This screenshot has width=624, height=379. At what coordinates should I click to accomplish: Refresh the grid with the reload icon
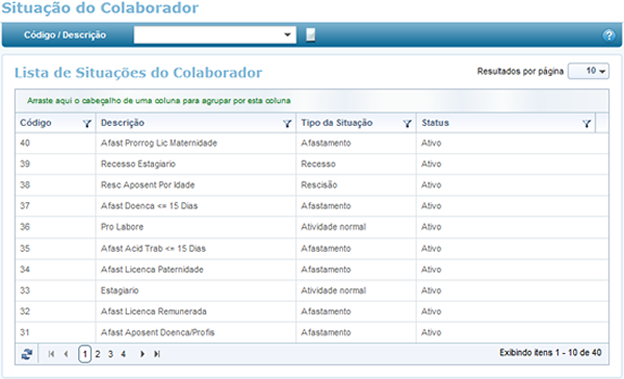pyautogui.click(x=27, y=354)
